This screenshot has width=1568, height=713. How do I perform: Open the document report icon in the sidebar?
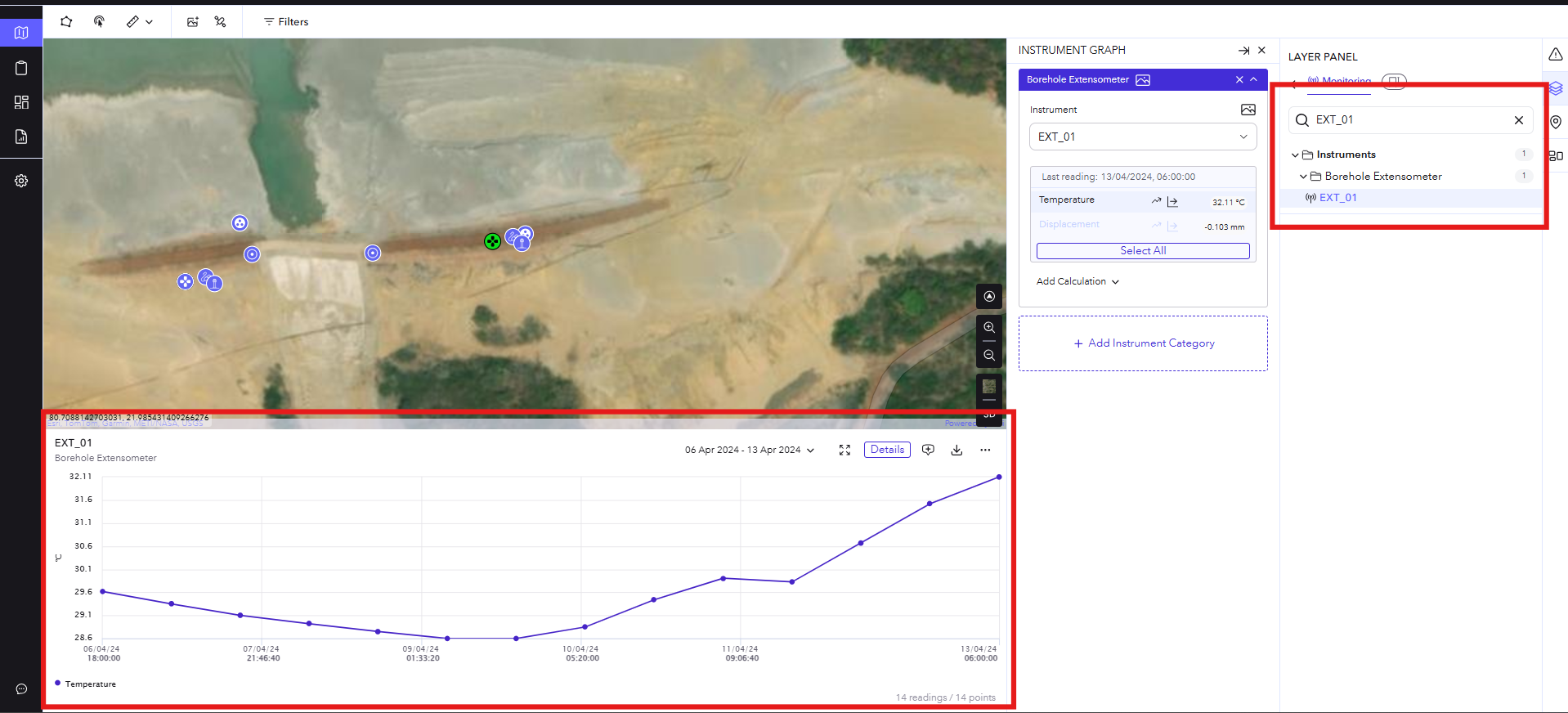pyautogui.click(x=21, y=137)
